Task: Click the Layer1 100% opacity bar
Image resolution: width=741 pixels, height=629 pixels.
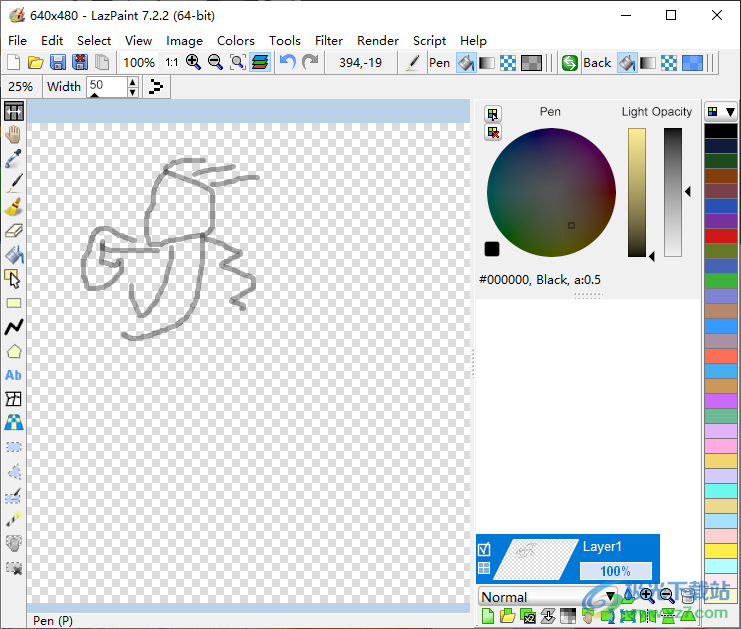Action: click(x=615, y=571)
